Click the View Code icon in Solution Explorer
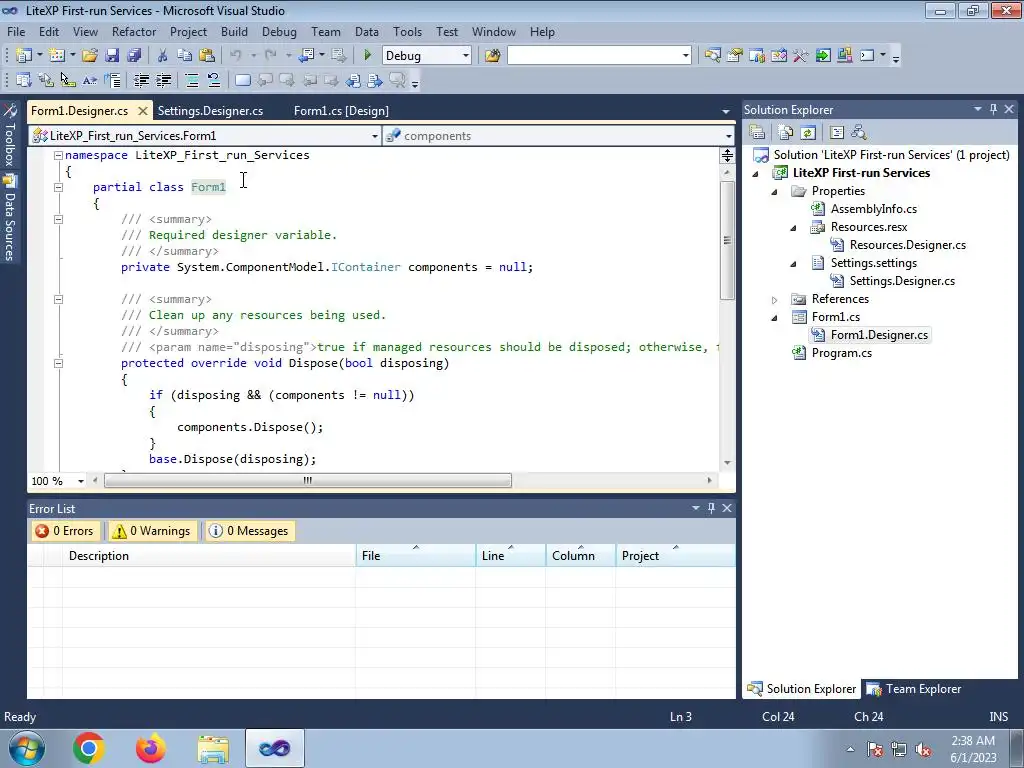This screenshot has height=768, width=1024. [x=837, y=133]
